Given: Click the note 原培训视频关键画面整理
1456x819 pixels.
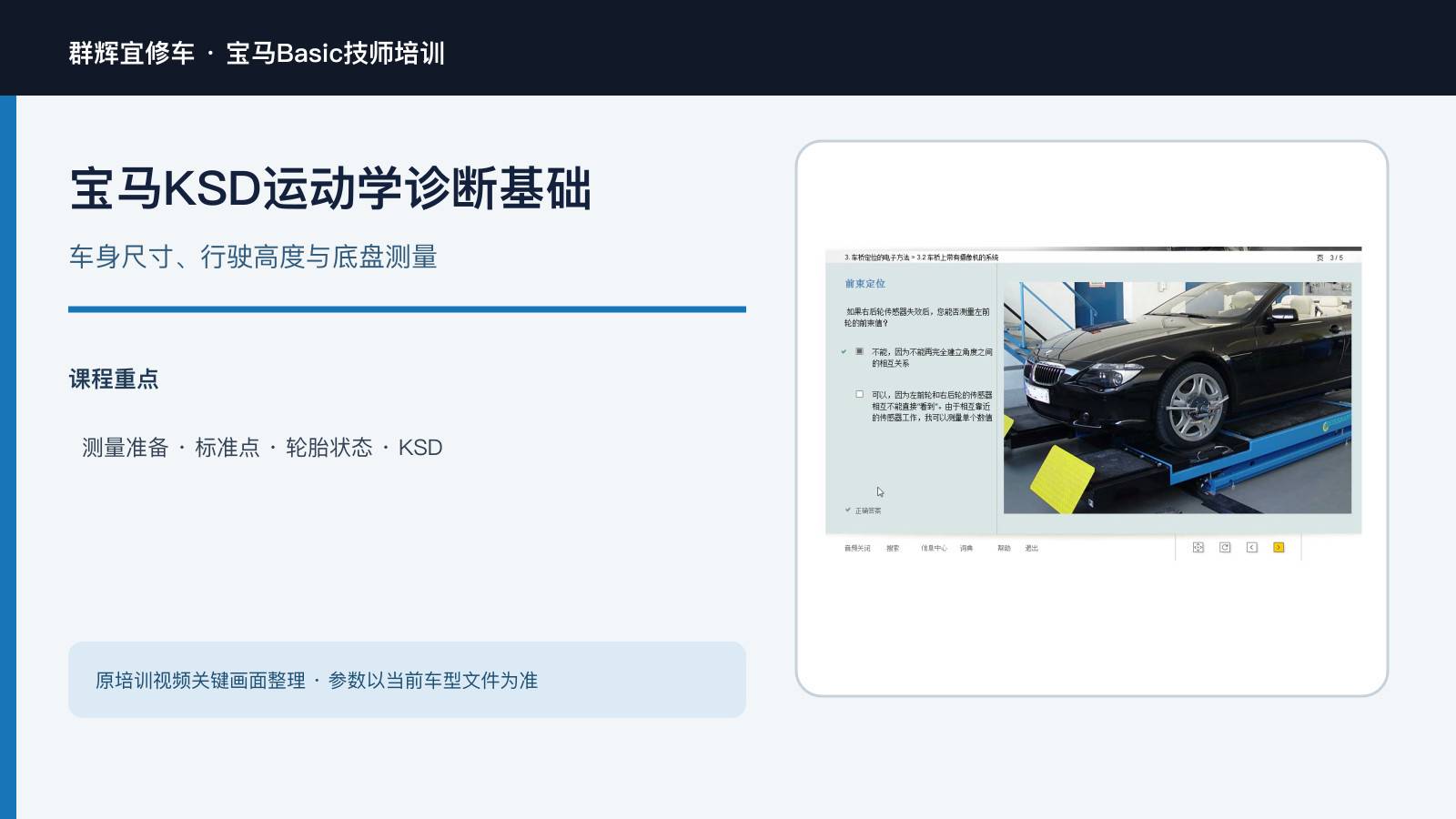Looking at the screenshot, I should click(x=200, y=681).
